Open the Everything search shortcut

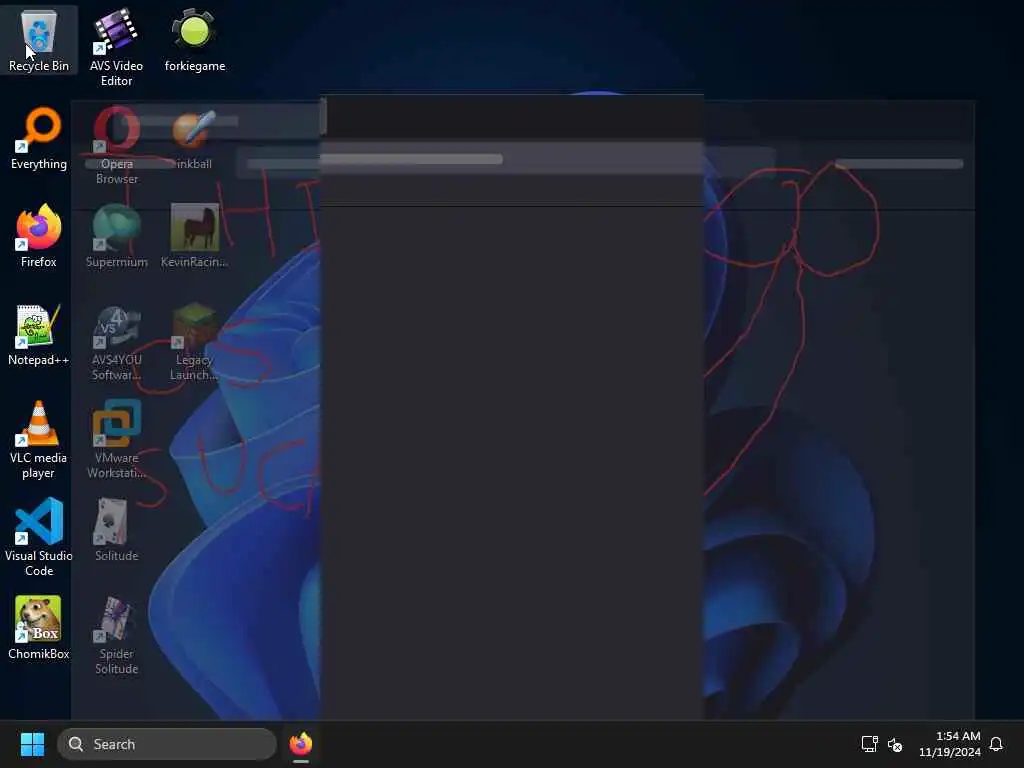(39, 138)
